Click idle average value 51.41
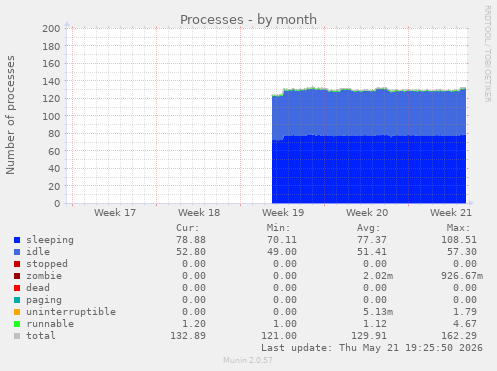 tap(372, 252)
